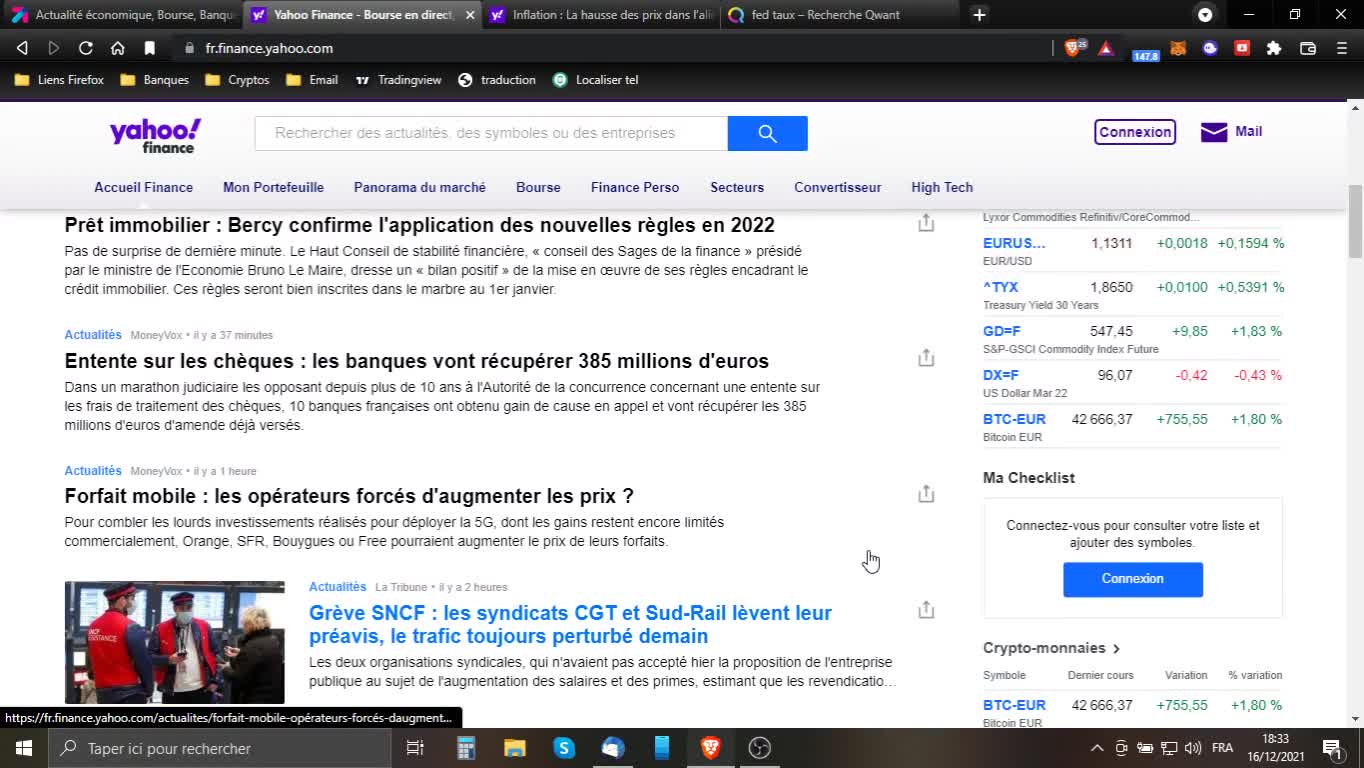Image resolution: width=1364 pixels, height=768 pixels.
Task: Share the Prêt immobilier article
Action: point(926,223)
